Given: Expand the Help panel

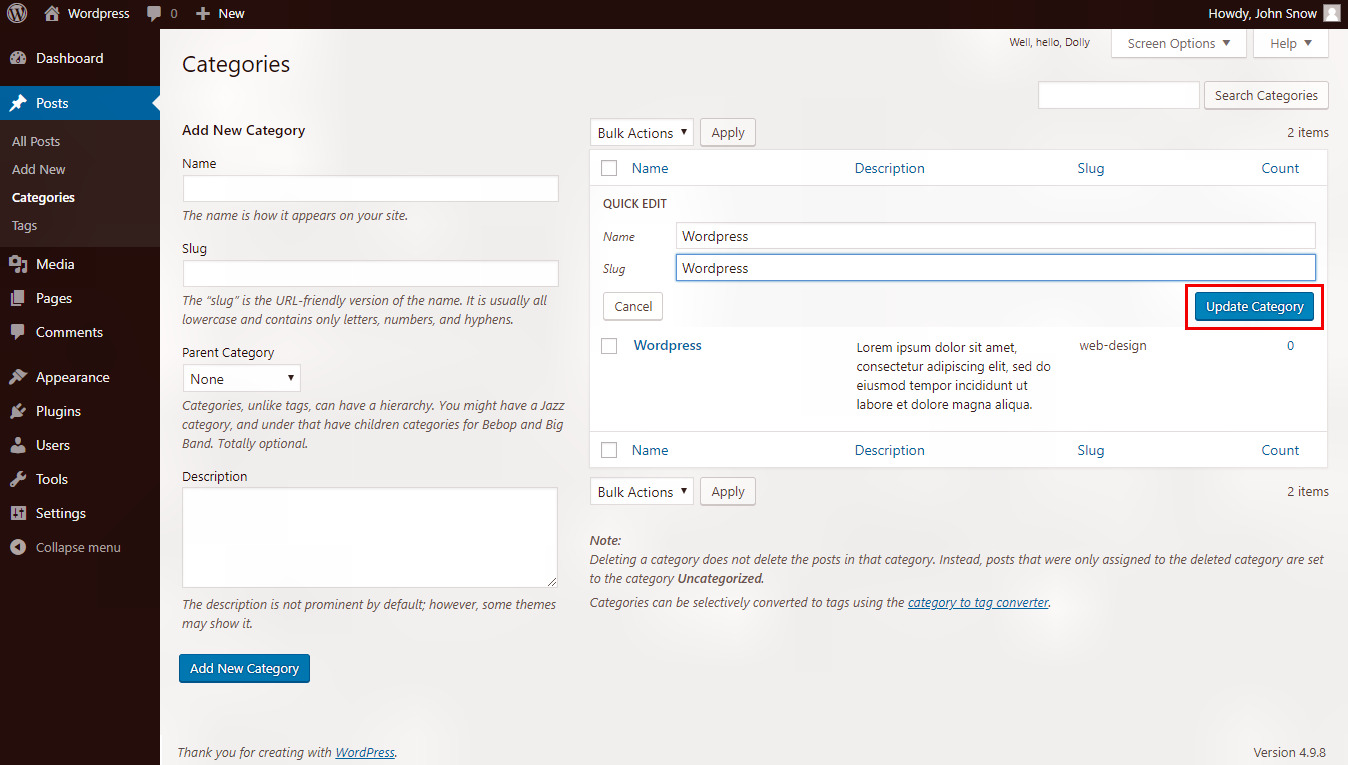Looking at the screenshot, I should pyautogui.click(x=1291, y=43).
